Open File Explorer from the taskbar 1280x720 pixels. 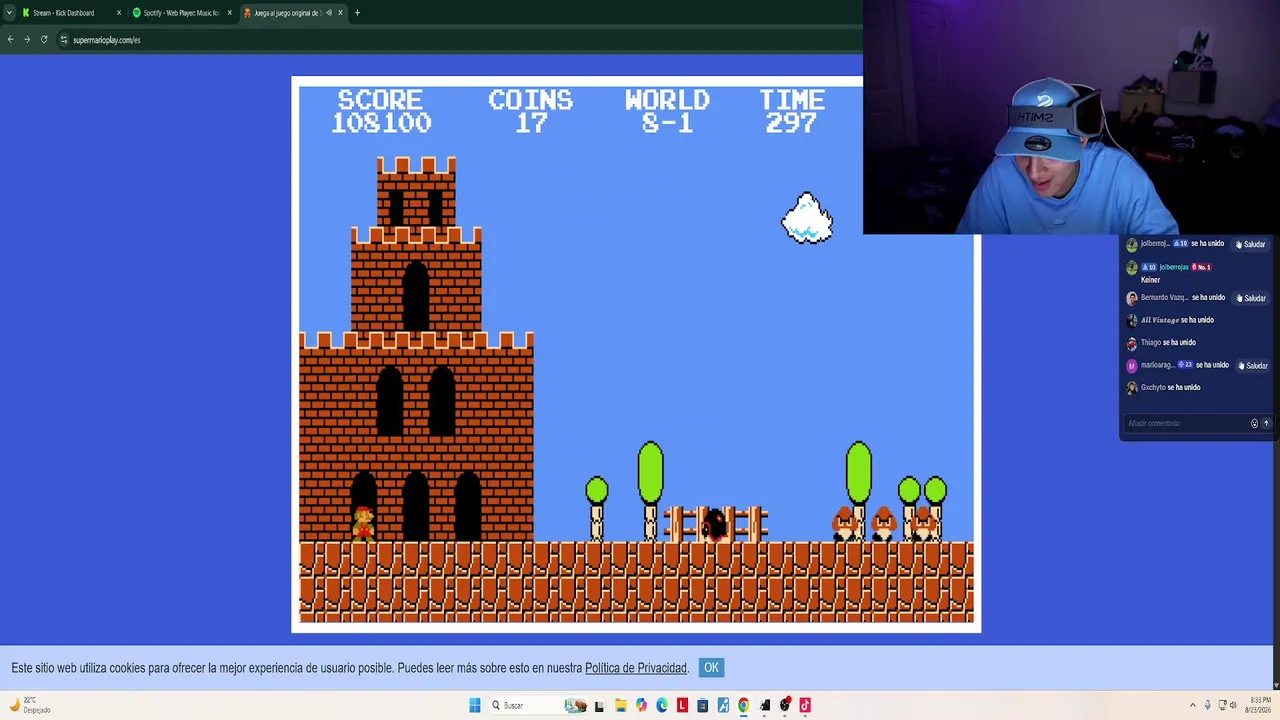coord(620,705)
